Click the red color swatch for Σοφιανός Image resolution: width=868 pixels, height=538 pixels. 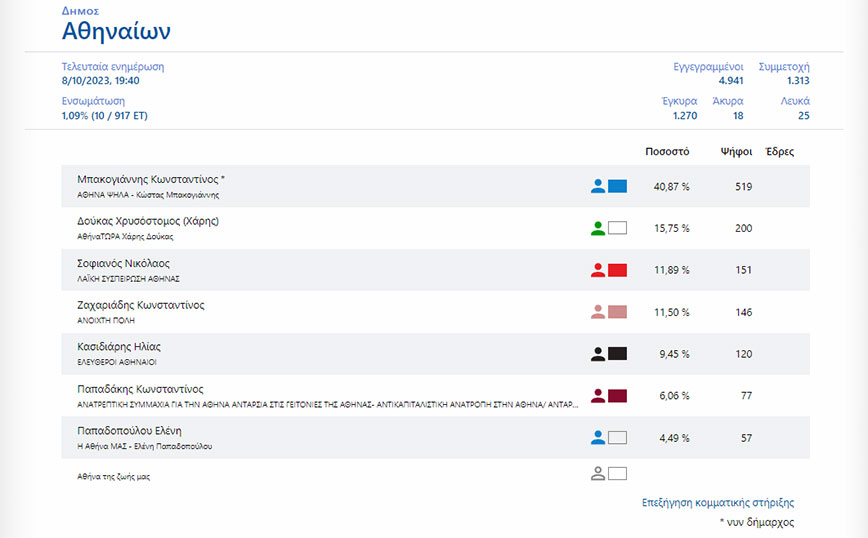point(617,270)
